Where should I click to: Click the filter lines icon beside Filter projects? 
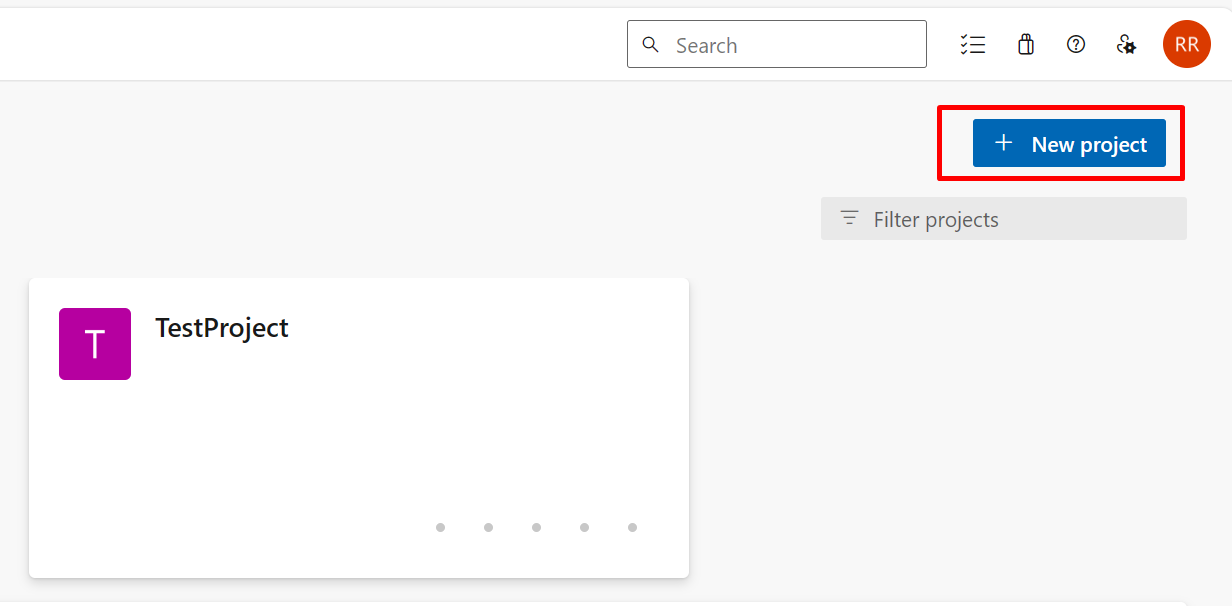click(849, 218)
